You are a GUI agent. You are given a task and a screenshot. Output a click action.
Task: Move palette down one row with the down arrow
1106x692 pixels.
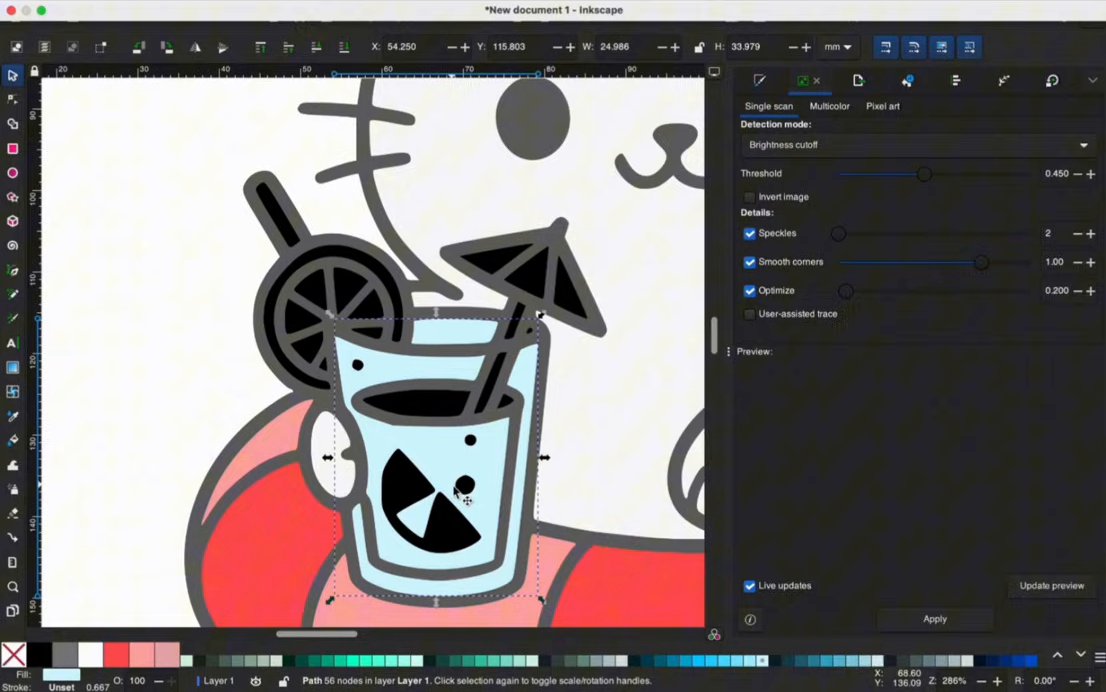(1080, 655)
